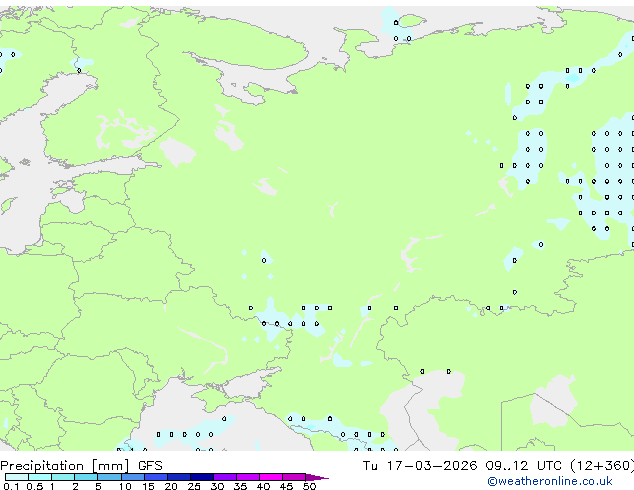Click the 09..12 UTC time label
The height and width of the screenshot is (490, 634).
click(509, 465)
